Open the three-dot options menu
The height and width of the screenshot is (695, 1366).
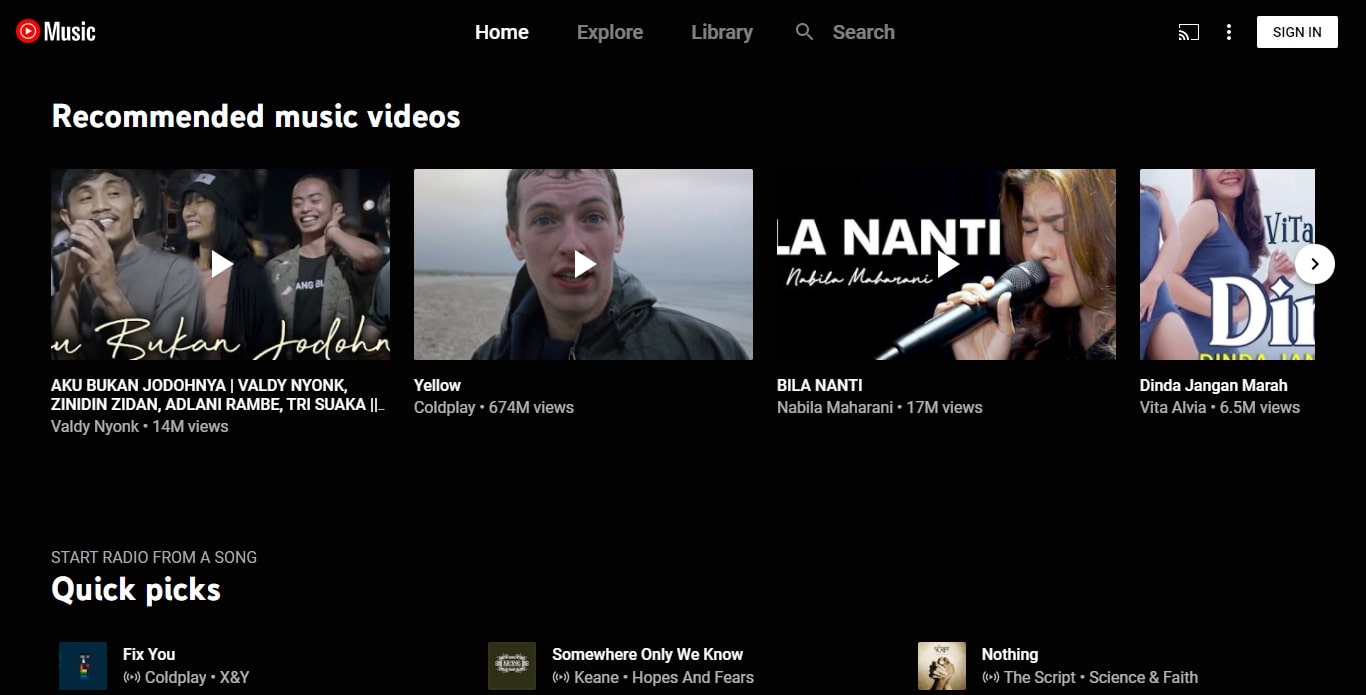[1228, 31]
